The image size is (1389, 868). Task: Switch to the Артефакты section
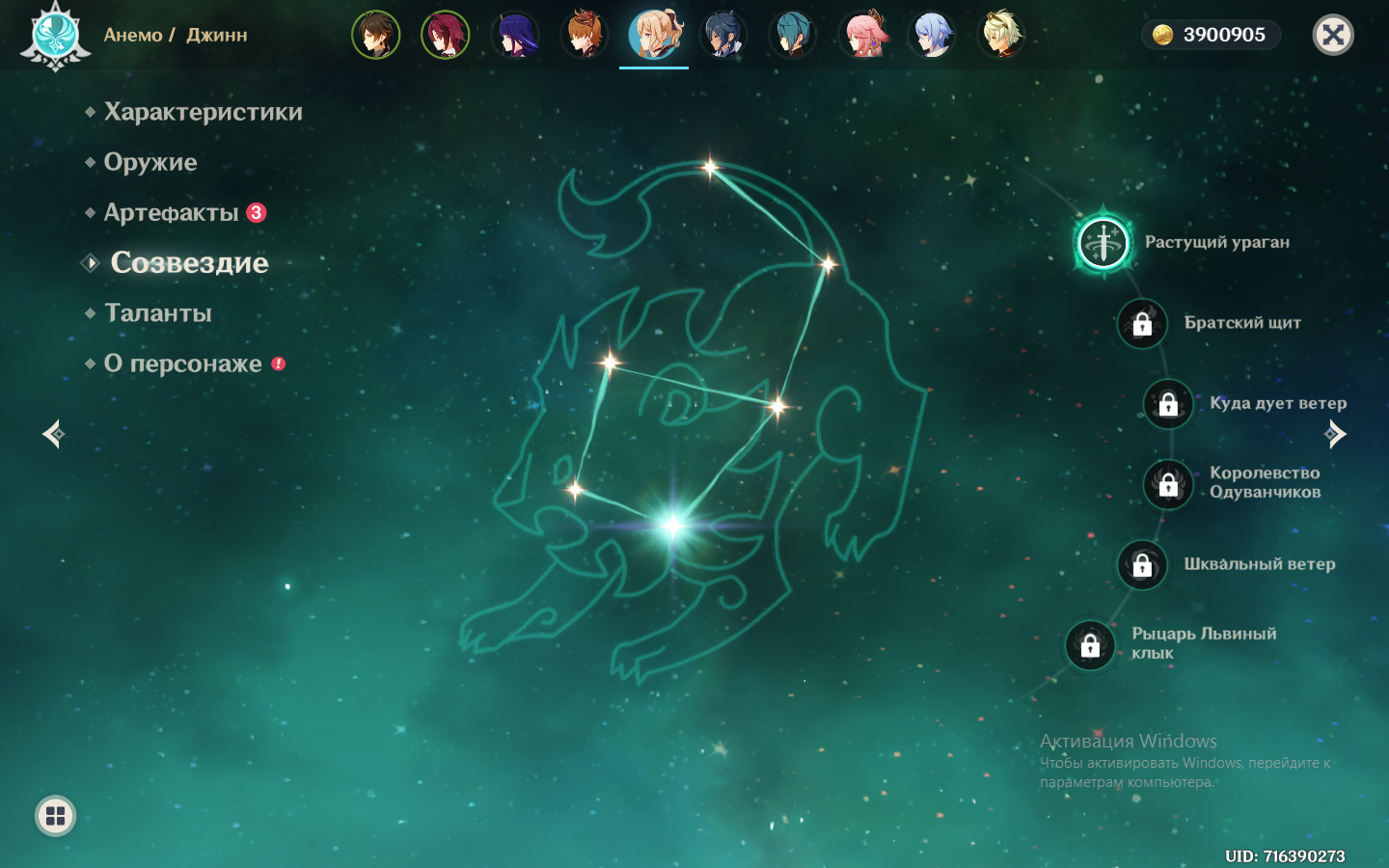(x=172, y=212)
